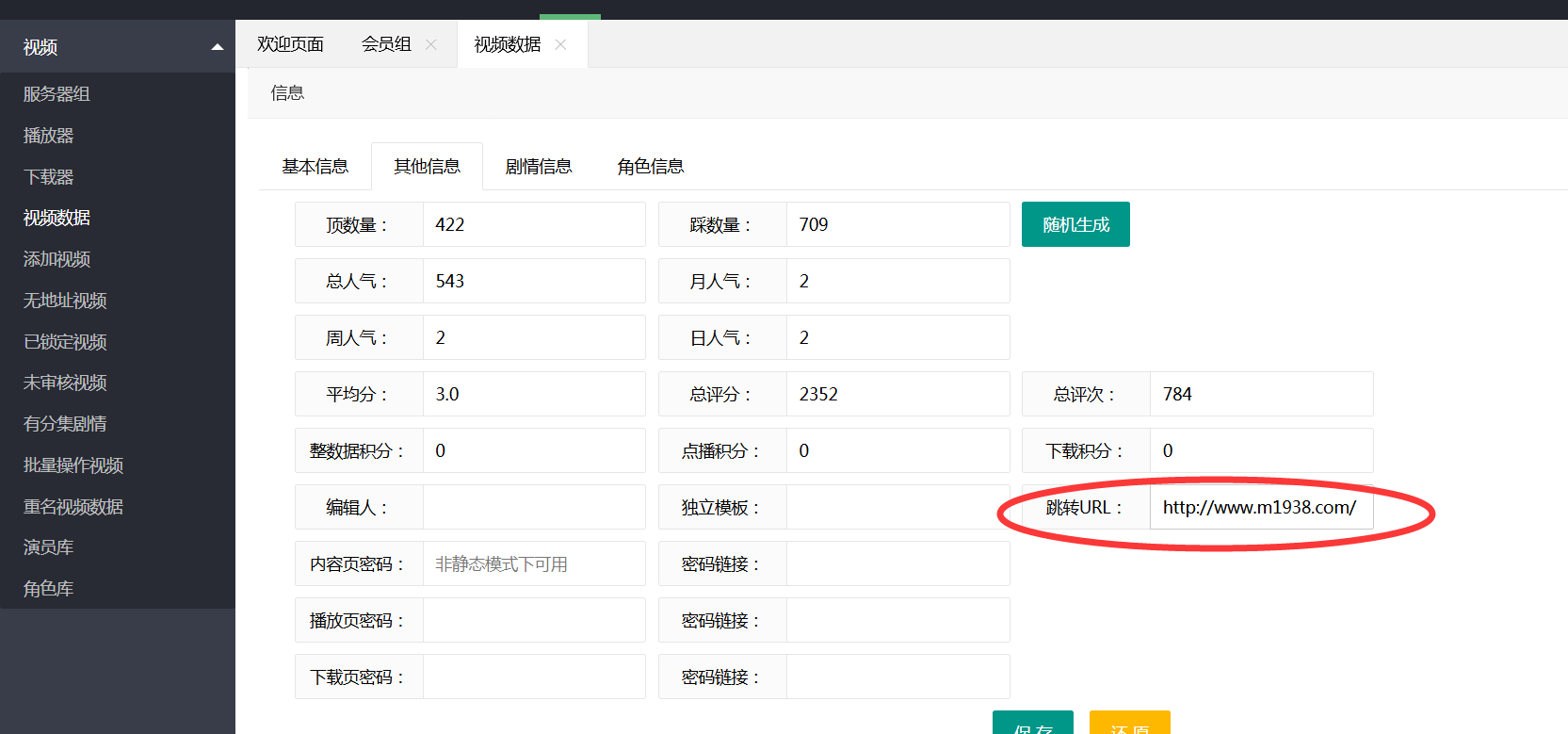Click the green 保存 button
1568x734 pixels.
pyautogui.click(x=1033, y=724)
